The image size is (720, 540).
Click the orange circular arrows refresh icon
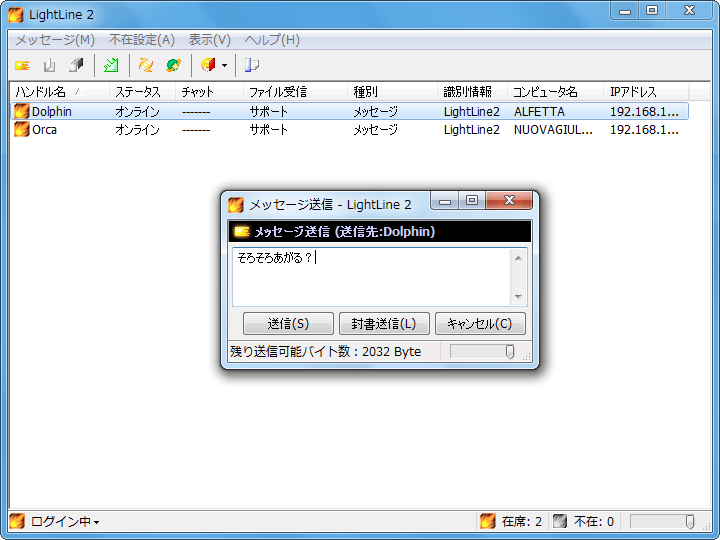coord(146,65)
